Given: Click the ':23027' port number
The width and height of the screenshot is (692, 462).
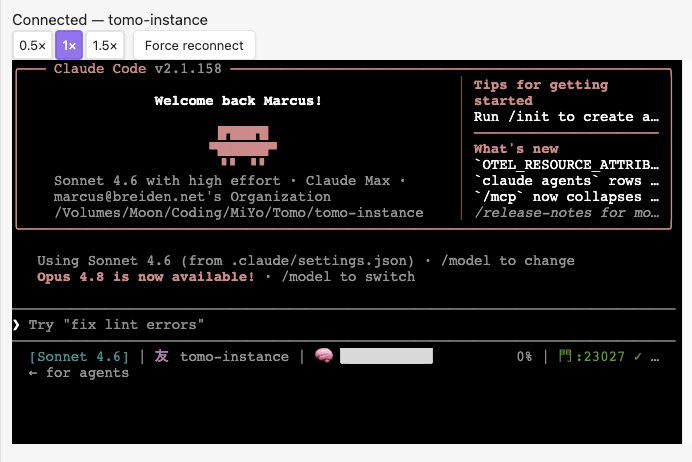Looking at the screenshot, I should [x=600, y=357].
